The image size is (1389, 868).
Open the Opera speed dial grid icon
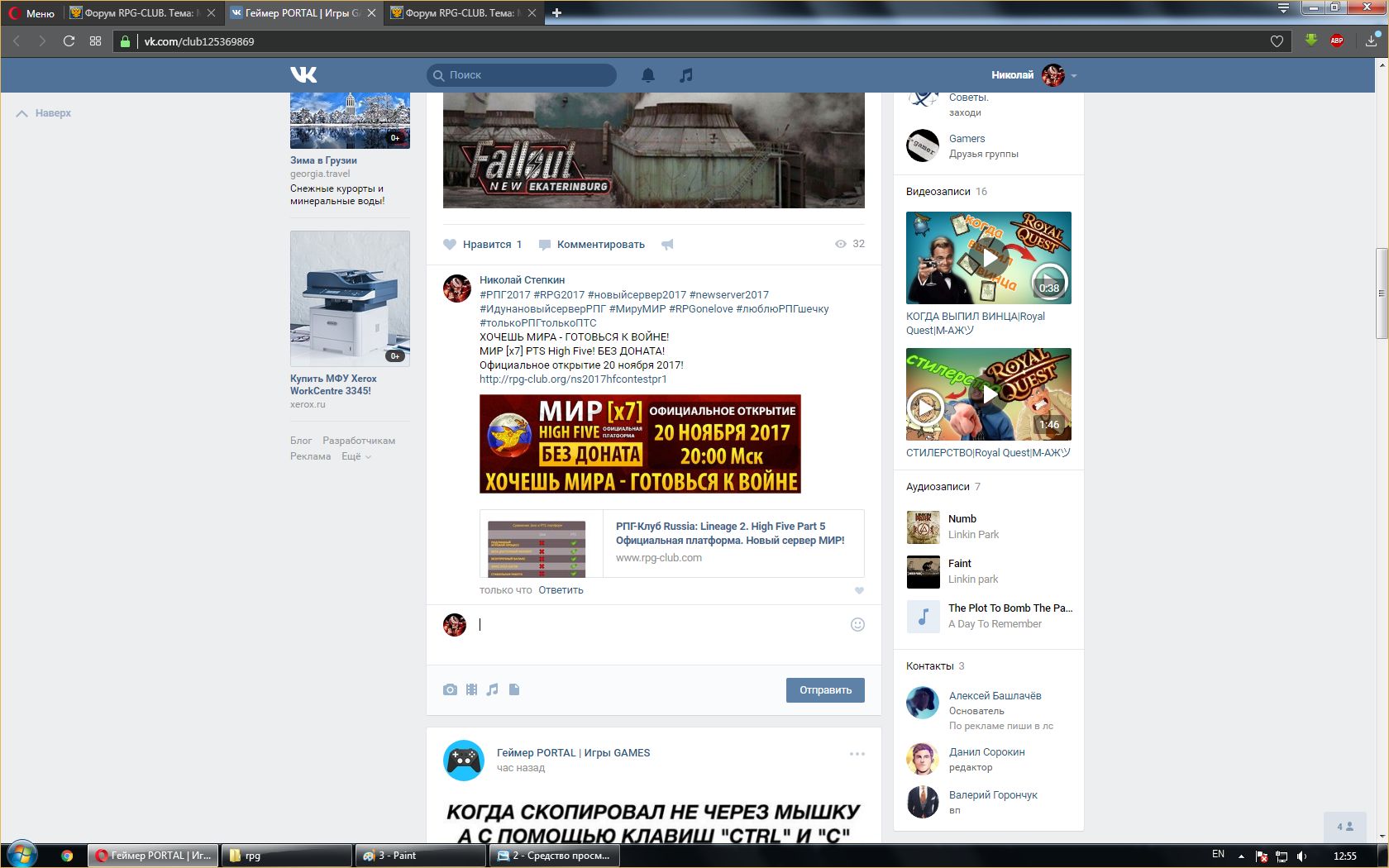tap(96, 41)
